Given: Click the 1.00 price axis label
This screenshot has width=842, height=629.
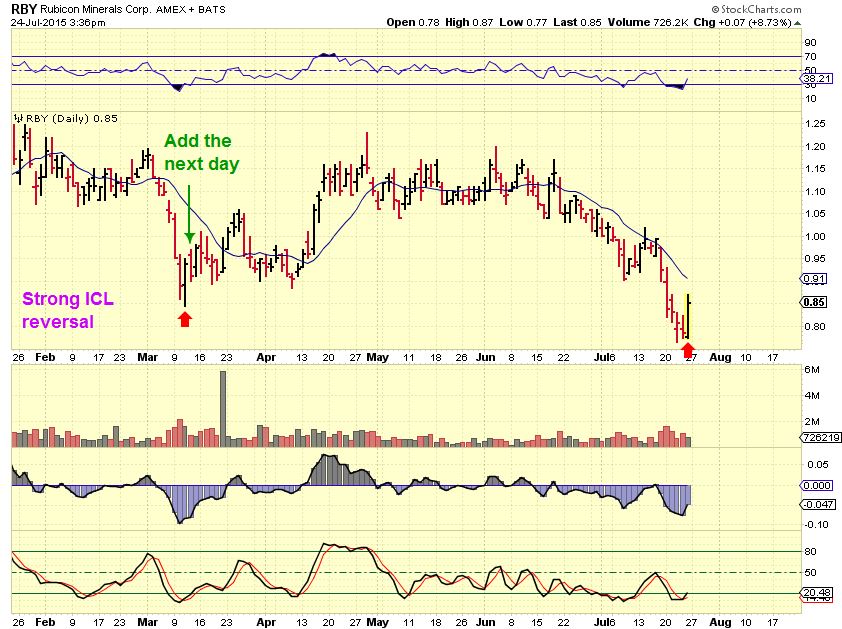Looking at the screenshot, I should (815, 236).
